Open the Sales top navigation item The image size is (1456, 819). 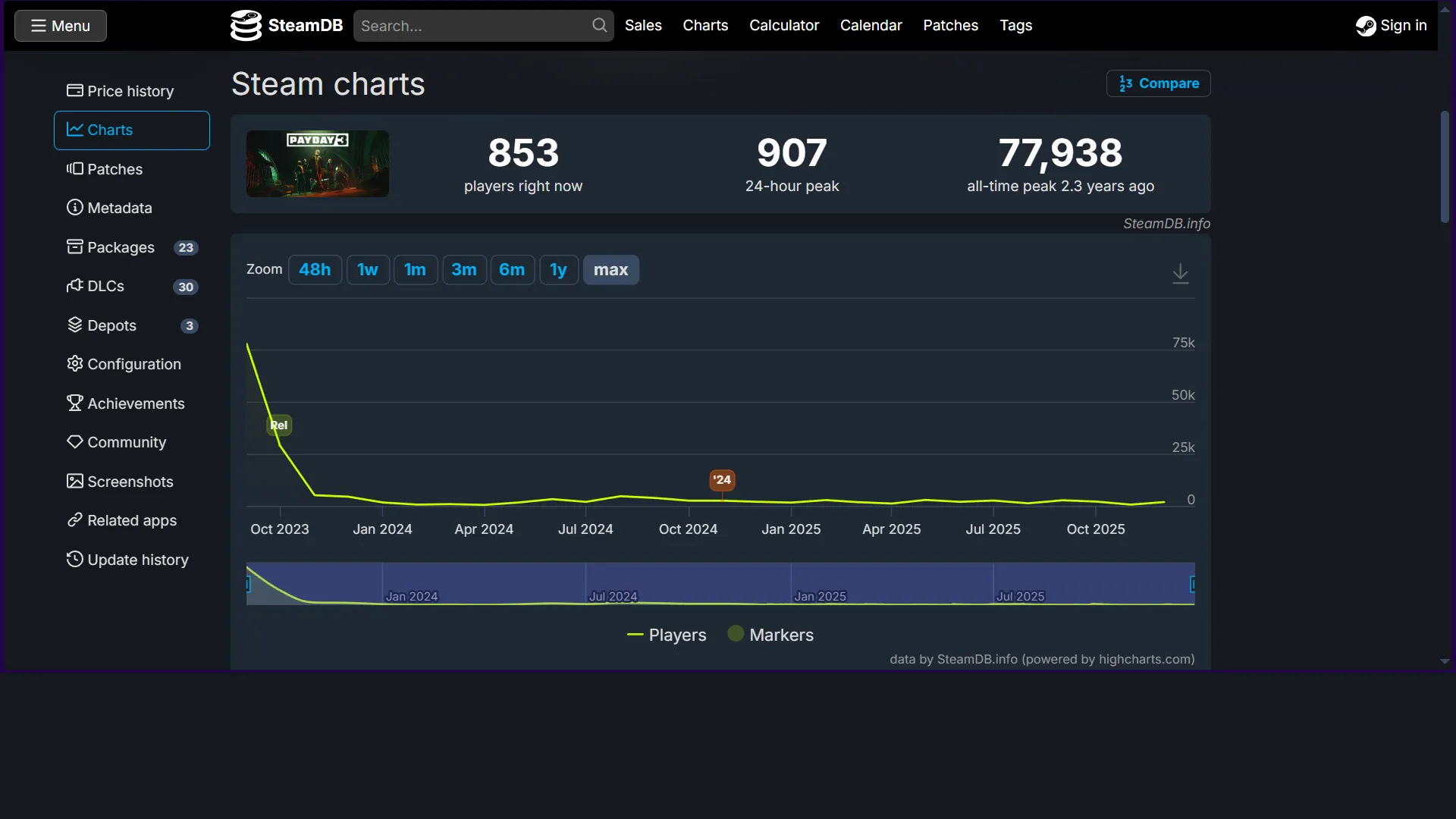[x=643, y=25]
